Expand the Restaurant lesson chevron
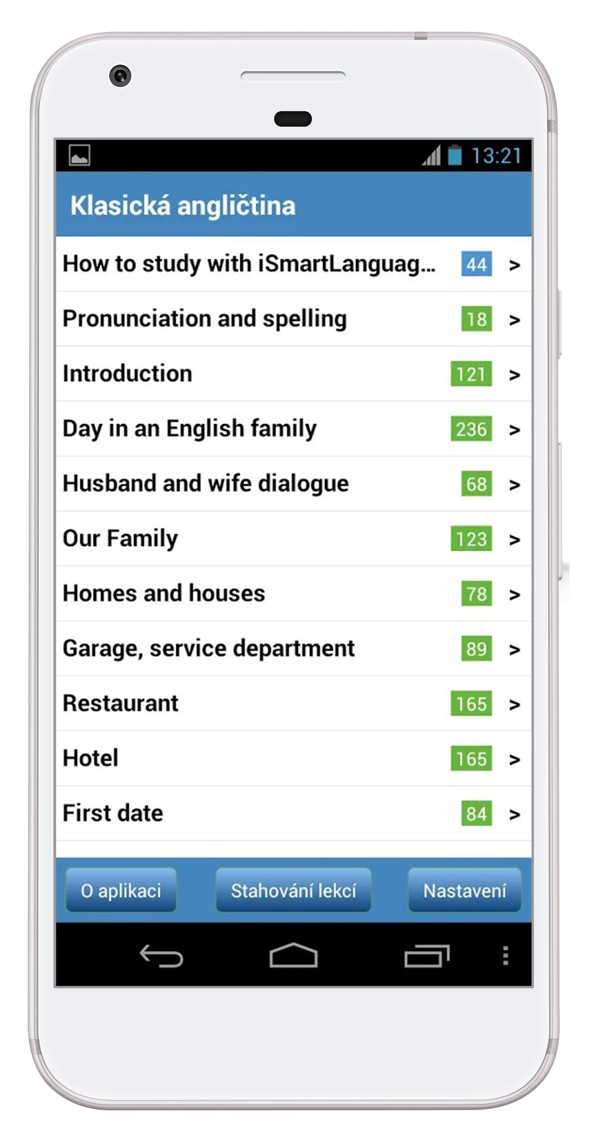The image size is (590, 1142). pos(515,704)
